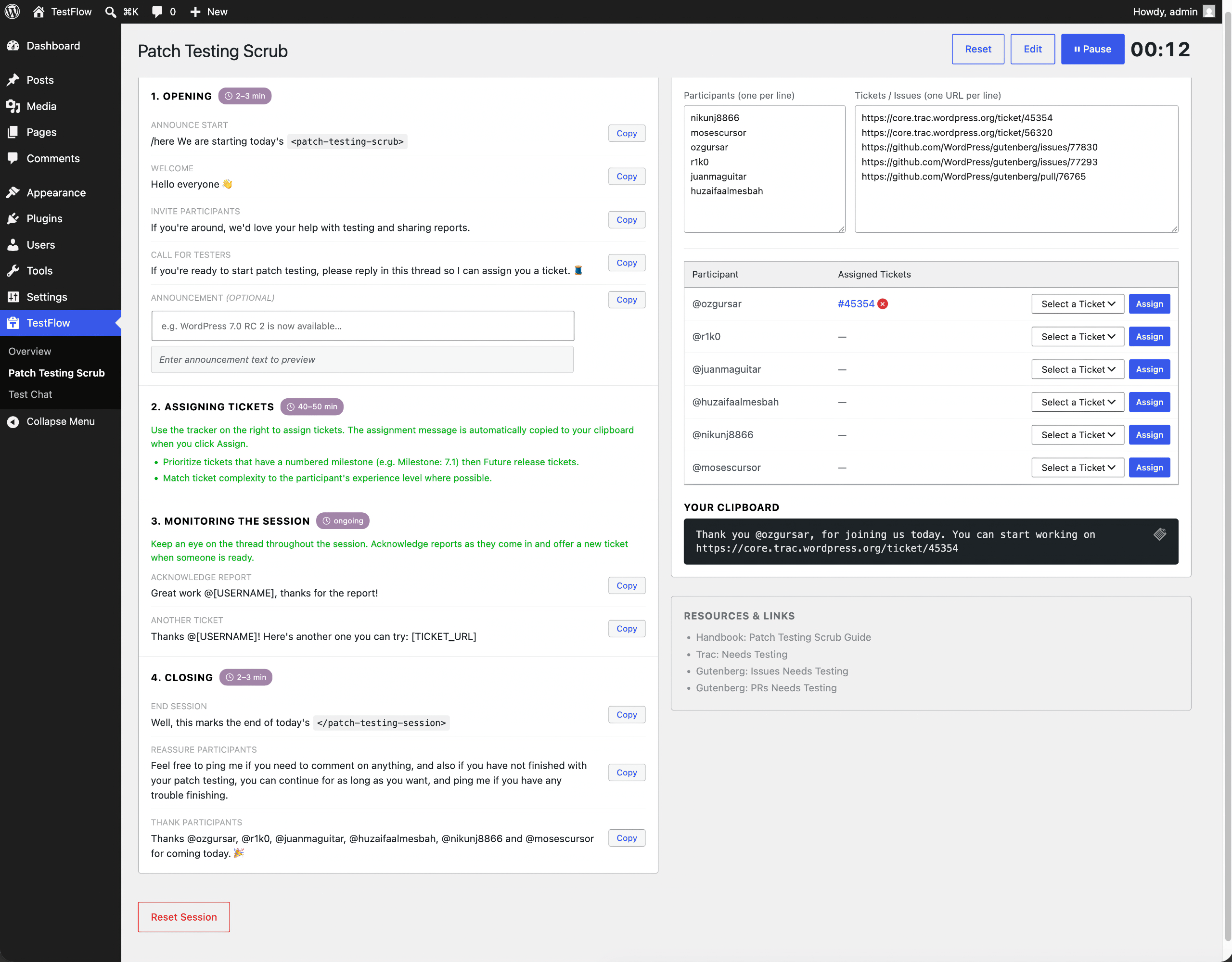Copy the Acknowledge Report message
This screenshot has width=1232, height=962.
click(626, 585)
